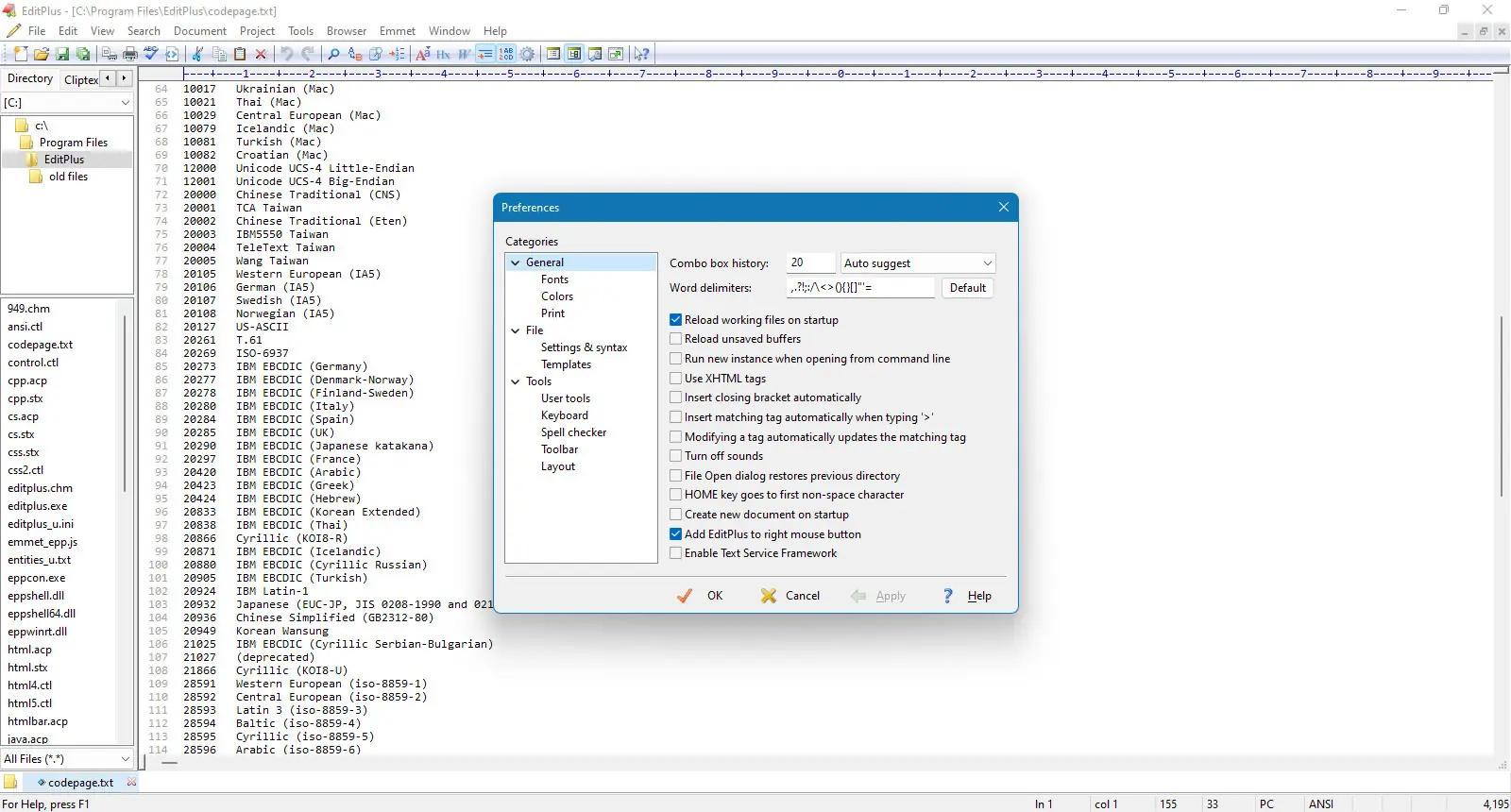The image size is (1511, 812).
Task: Click the printer icon in toolbar
Action: pos(130,54)
